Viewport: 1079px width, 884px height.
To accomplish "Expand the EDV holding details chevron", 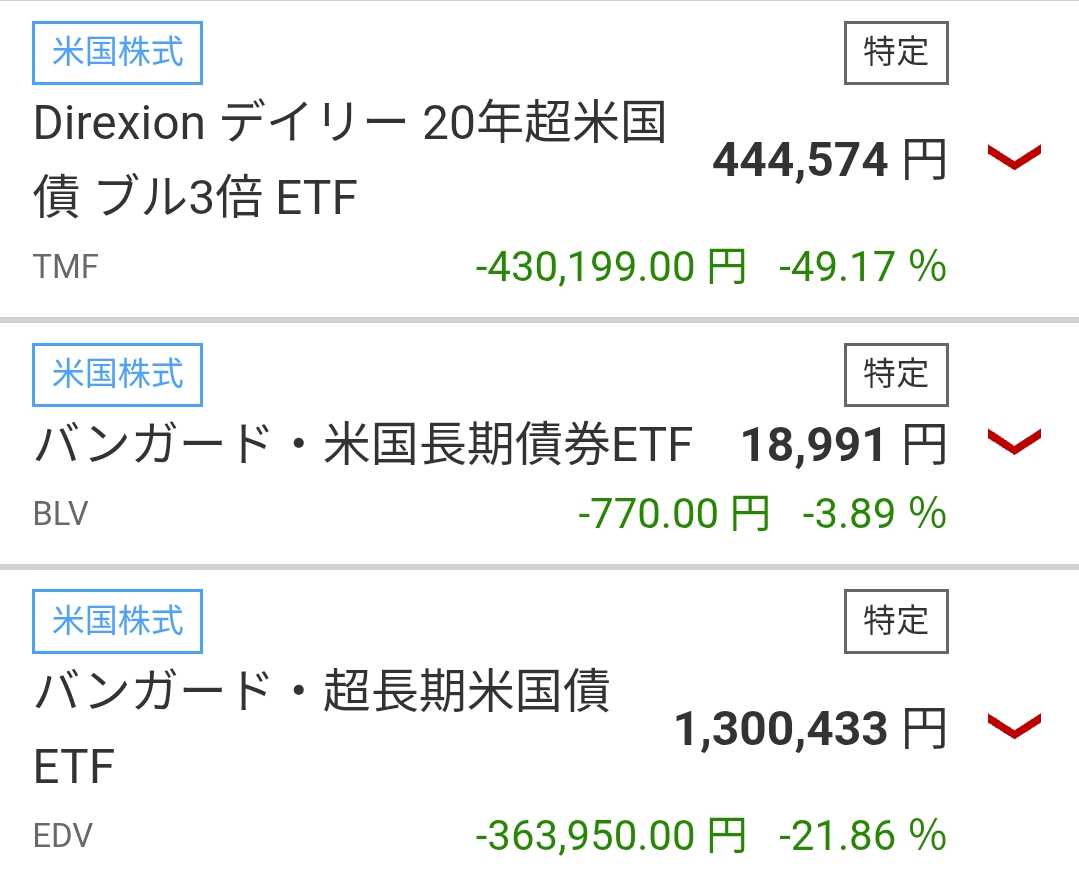I will pyautogui.click(x=1014, y=728).
